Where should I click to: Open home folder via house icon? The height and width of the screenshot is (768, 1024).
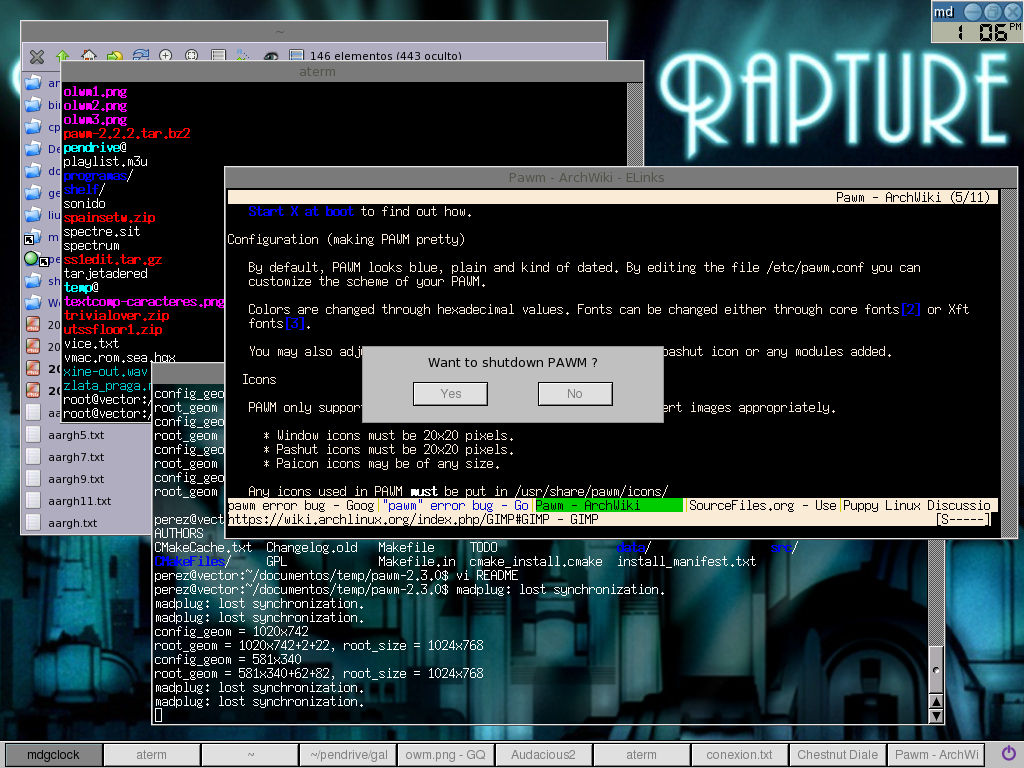tap(89, 56)
